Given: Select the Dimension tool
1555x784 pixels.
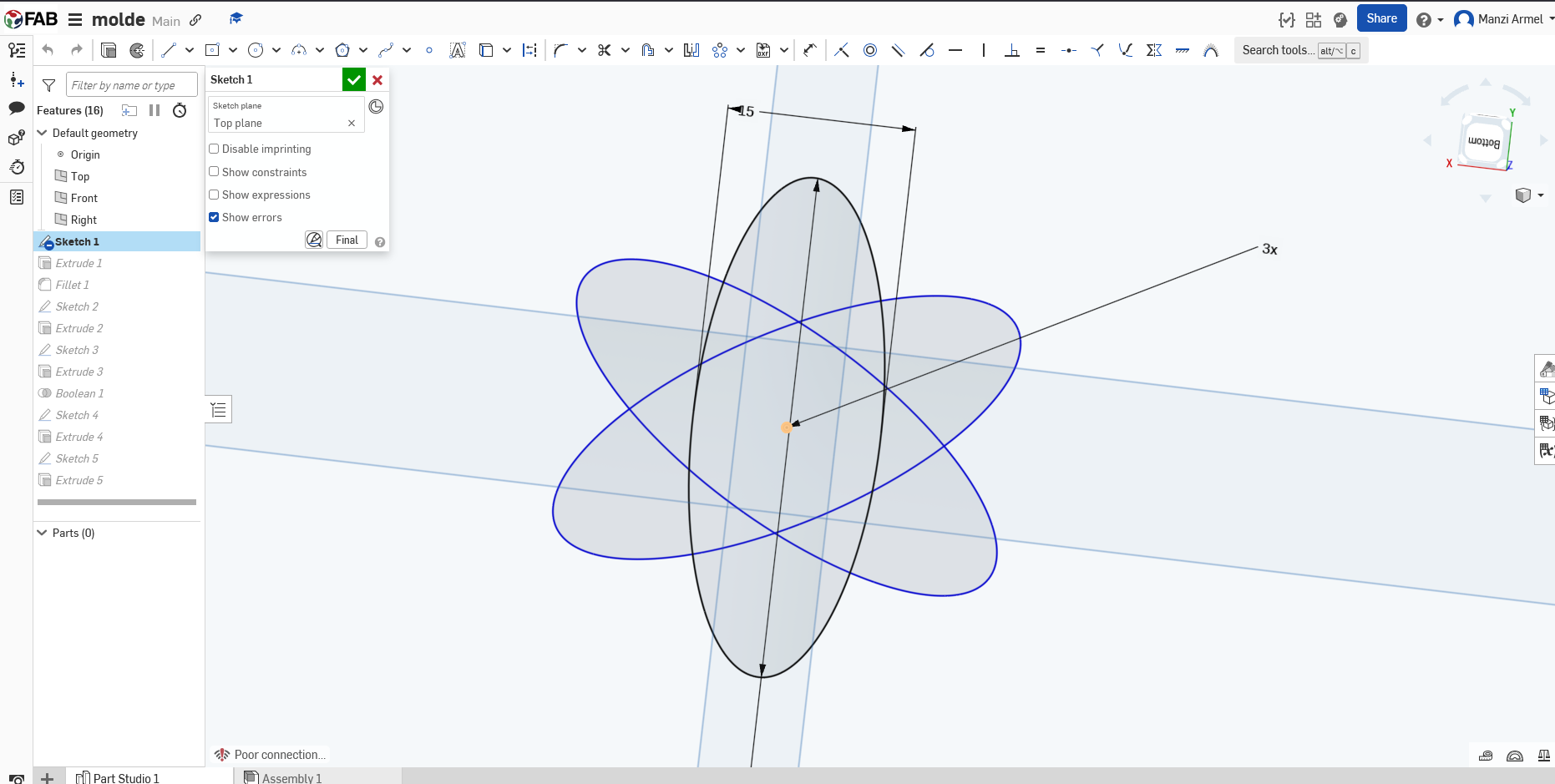Looking at the screenshot, I should [x=810, y=50].
